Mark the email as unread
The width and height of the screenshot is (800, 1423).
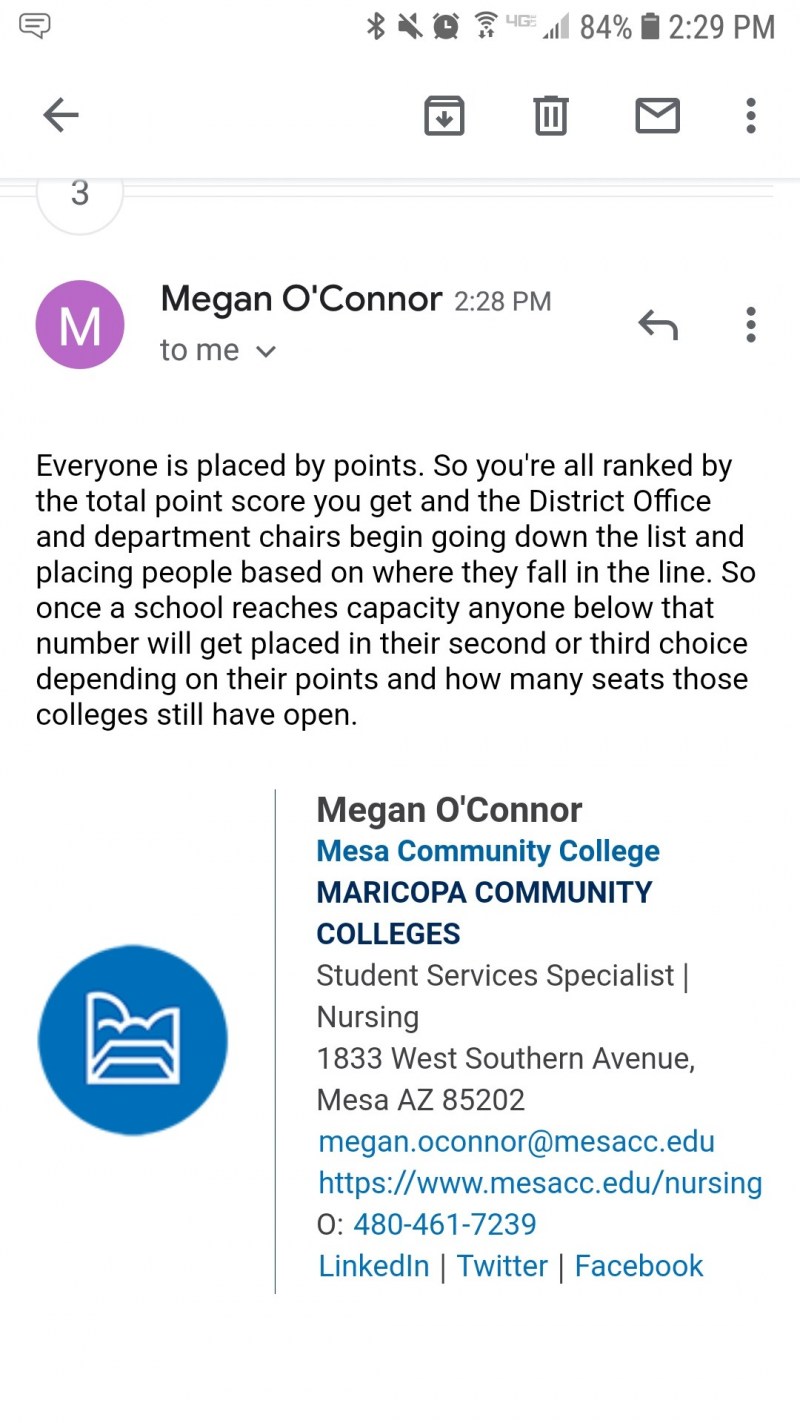pyautogui.click(x=657, y=115)
